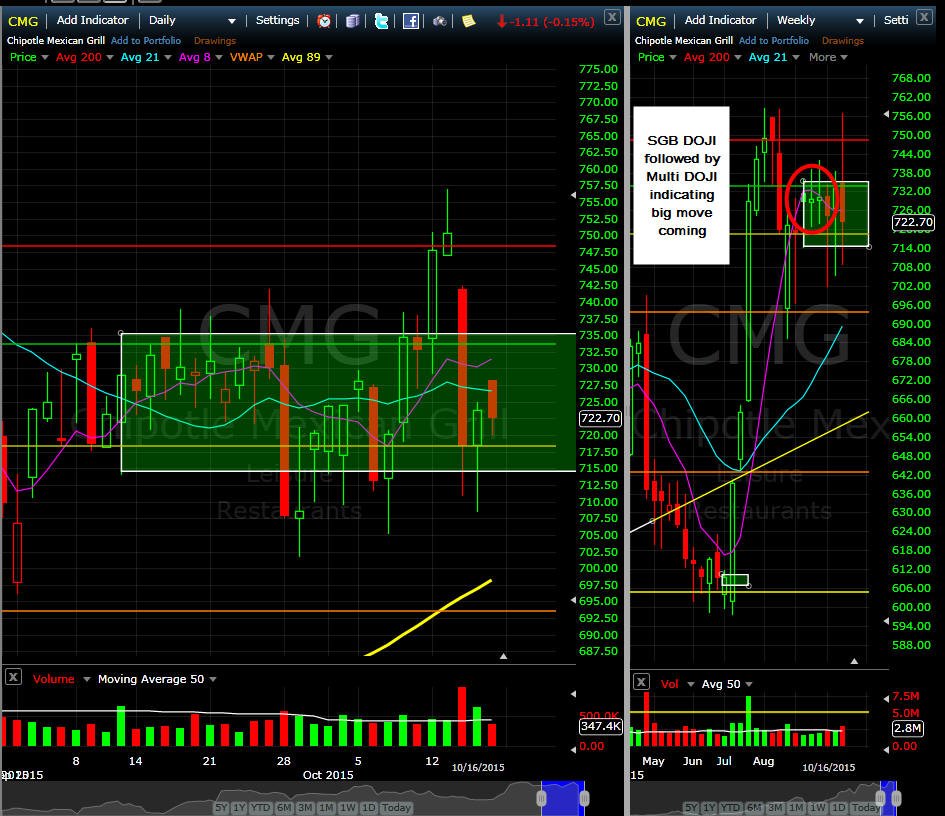Expand the weekly Avg 50 dropdown
This screenshot has width=945, height=816.
point(749,684)
